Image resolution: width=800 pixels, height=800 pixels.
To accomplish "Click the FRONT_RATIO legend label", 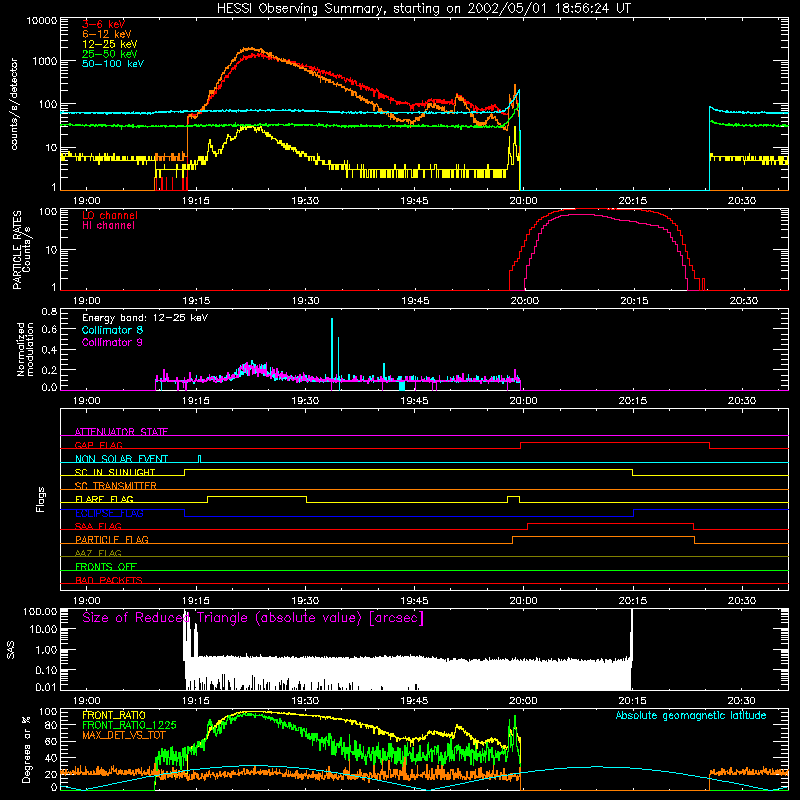I will point(114,715).
